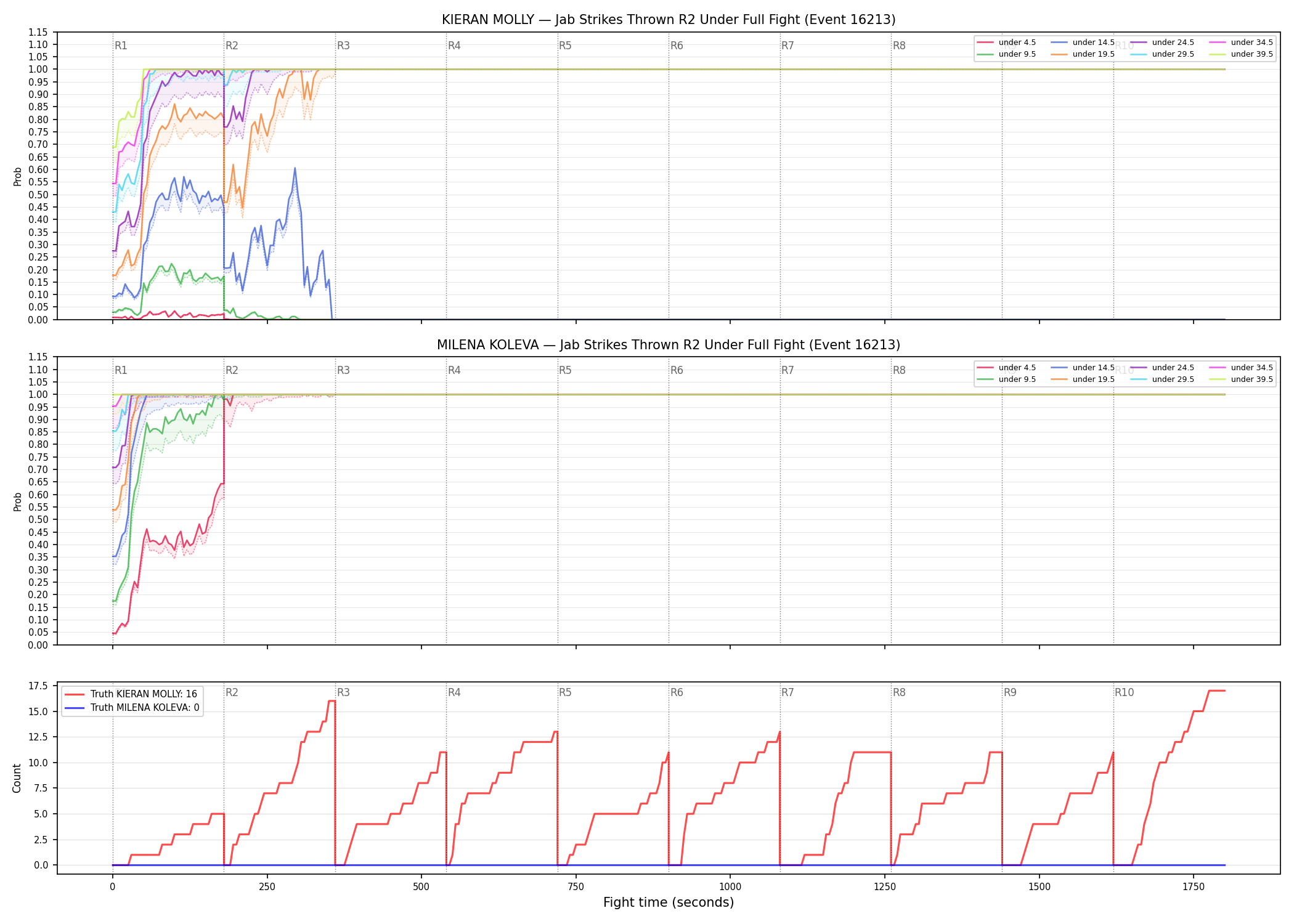Select 'under 29.5' in the KIERAN MOLLY legend
The height and width of the screenshot is (924, 1294).
tap(1163, 54)
